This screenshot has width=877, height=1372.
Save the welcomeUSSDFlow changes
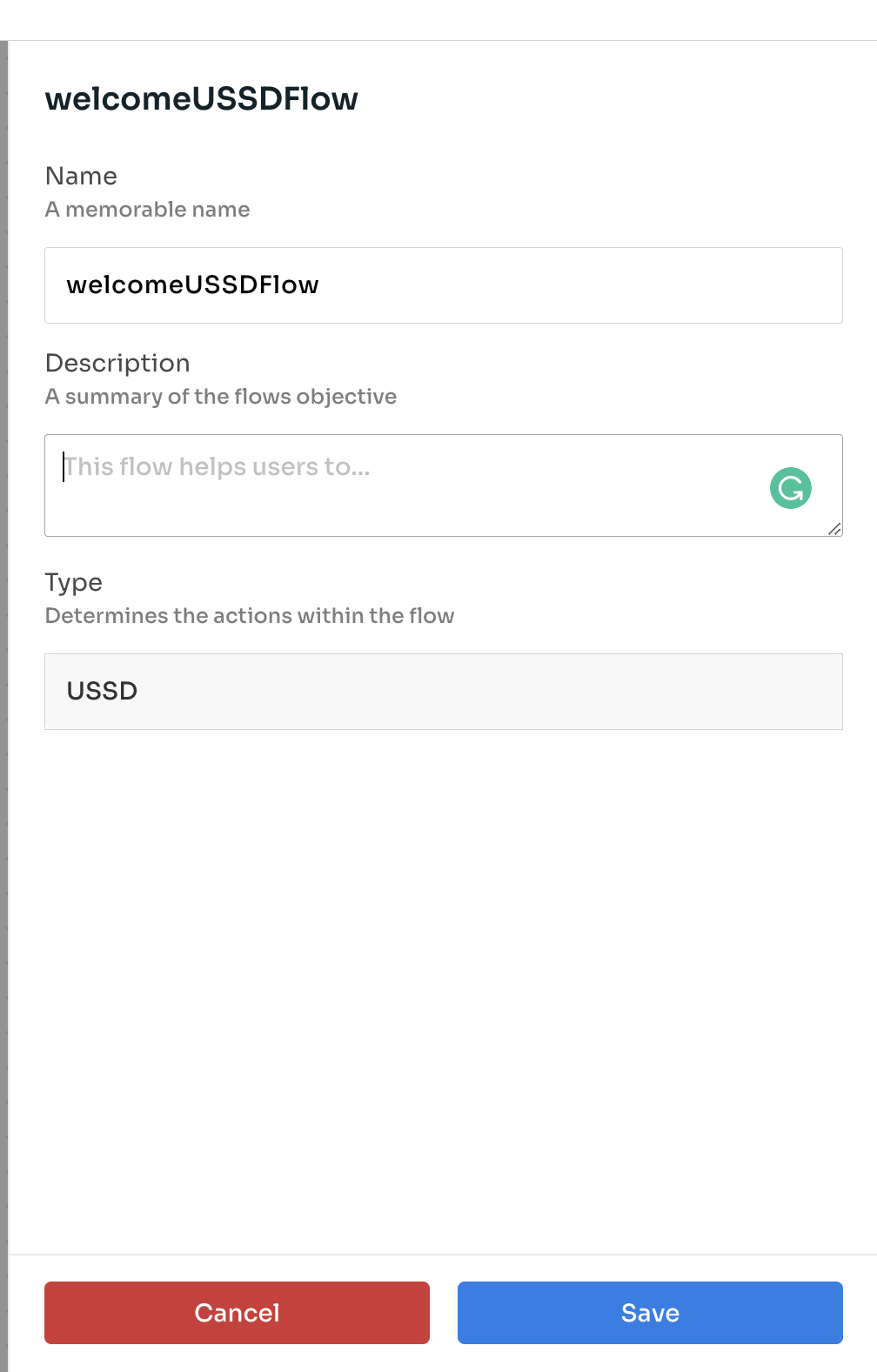tap(649, 1313)
